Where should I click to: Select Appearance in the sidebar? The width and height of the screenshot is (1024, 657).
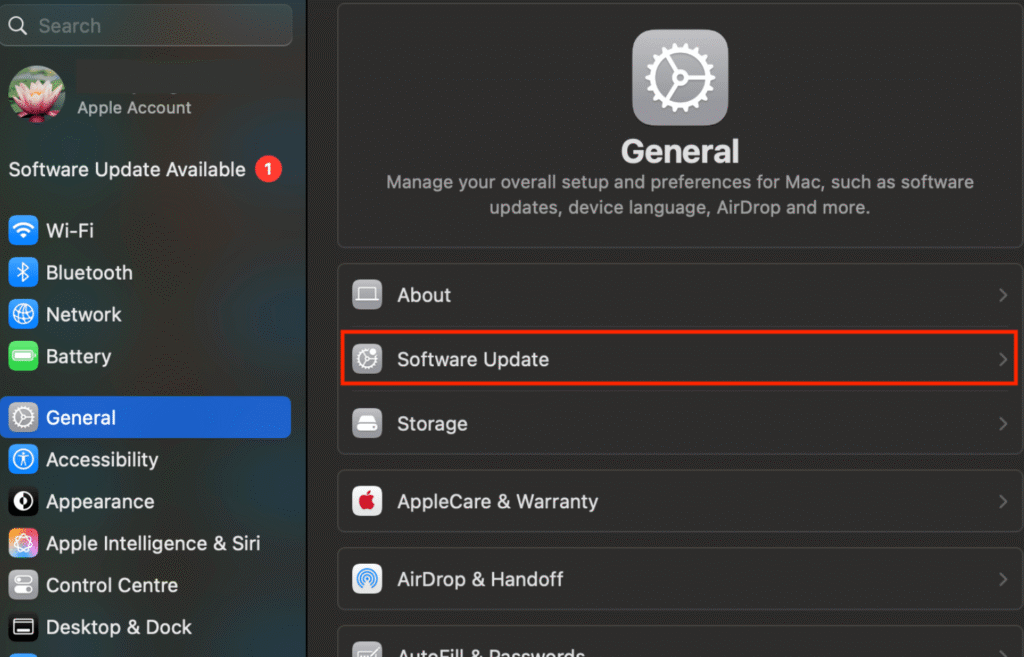coord(146,501)
